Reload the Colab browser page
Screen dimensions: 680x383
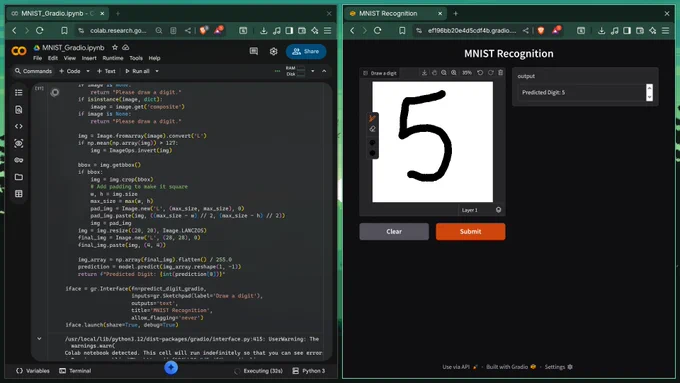pos(39,30)
